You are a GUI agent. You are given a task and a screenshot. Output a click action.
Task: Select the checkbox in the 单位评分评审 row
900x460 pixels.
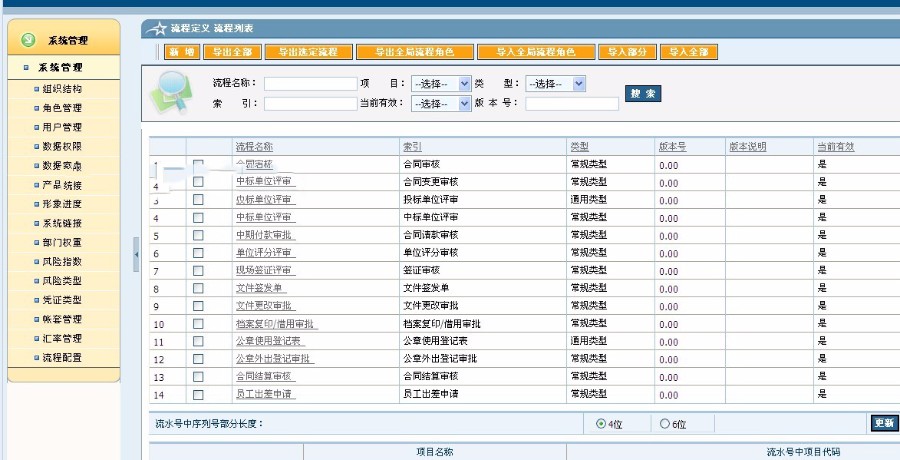(x=198, y=253)
